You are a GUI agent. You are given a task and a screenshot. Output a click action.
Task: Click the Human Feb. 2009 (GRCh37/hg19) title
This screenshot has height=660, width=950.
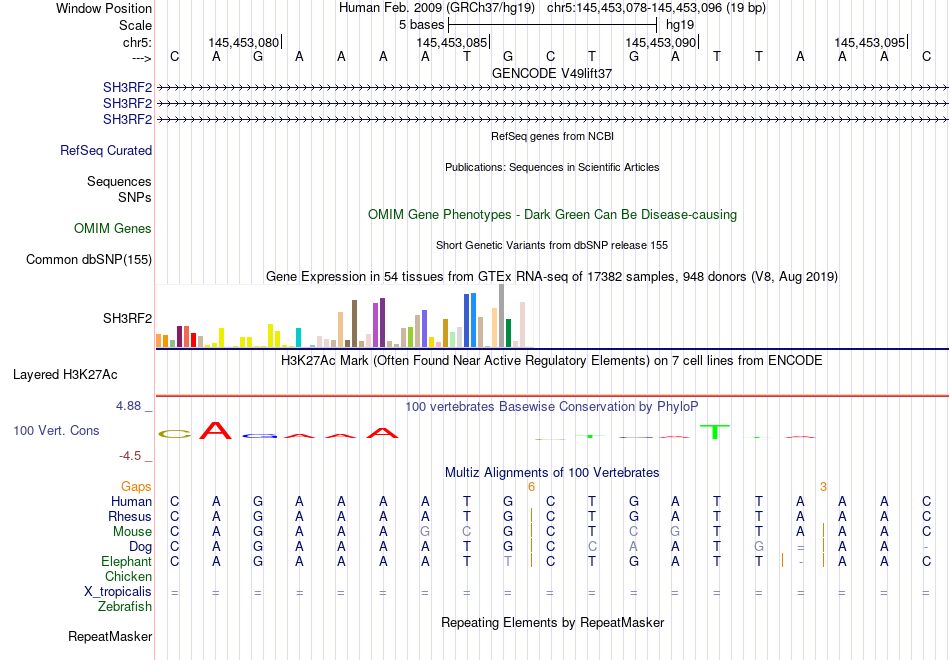437,8
